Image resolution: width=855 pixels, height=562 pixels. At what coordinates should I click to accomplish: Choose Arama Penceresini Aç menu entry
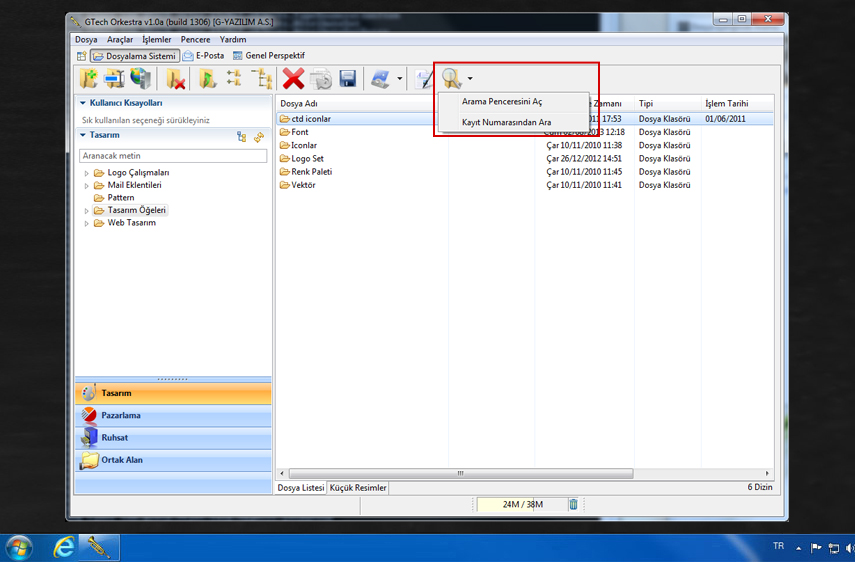point(514,102)
